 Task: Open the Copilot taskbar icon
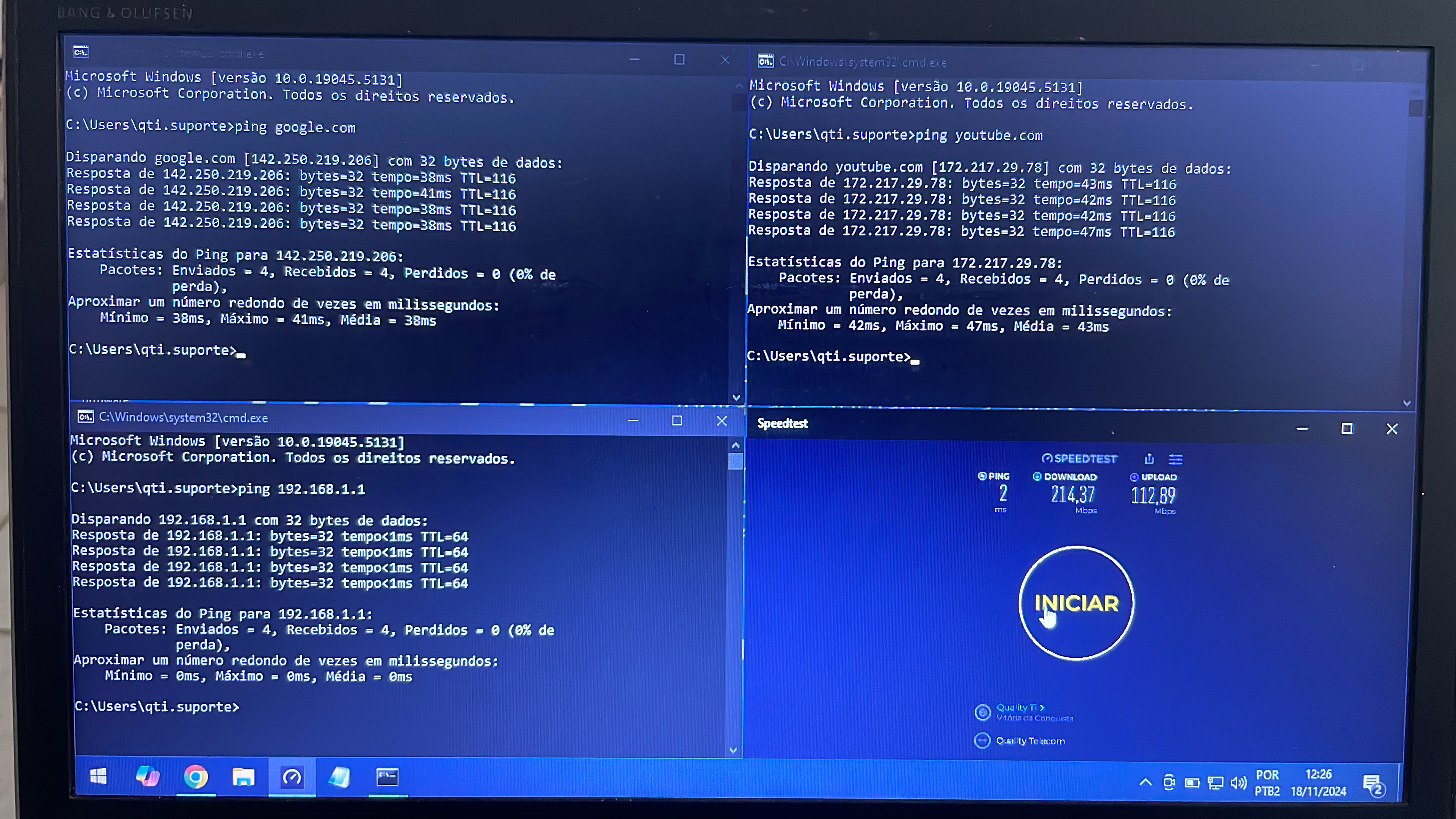point(147,776)
